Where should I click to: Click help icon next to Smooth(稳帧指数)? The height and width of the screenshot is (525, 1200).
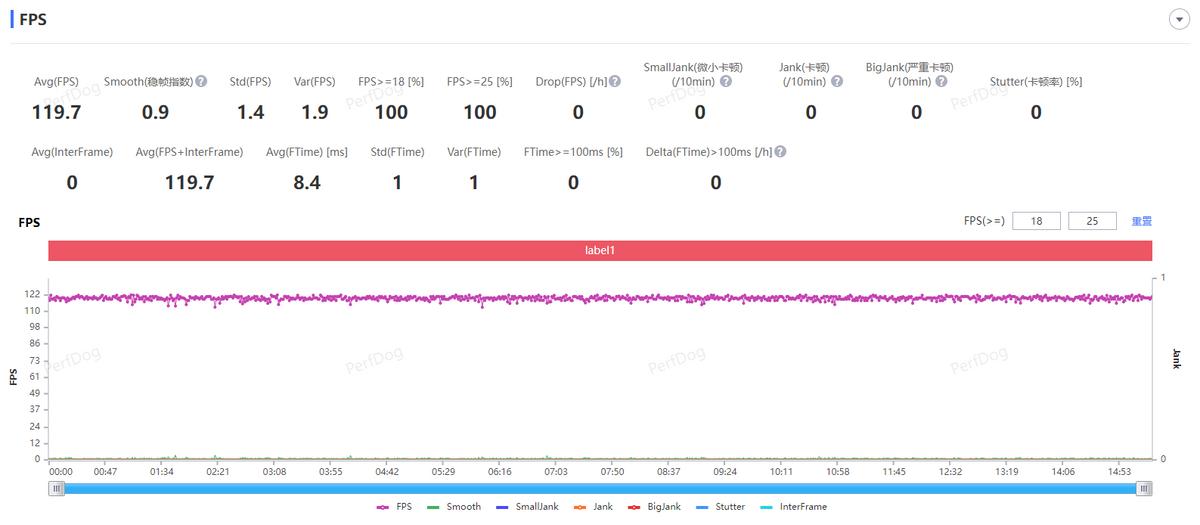(x=201, y=82)
